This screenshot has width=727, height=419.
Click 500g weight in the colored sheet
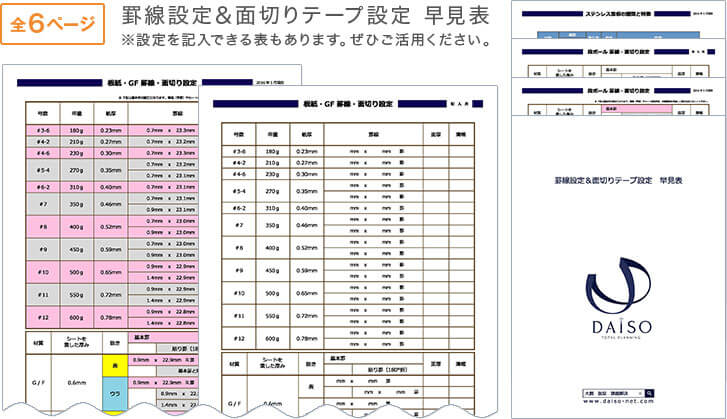(77, 272)
